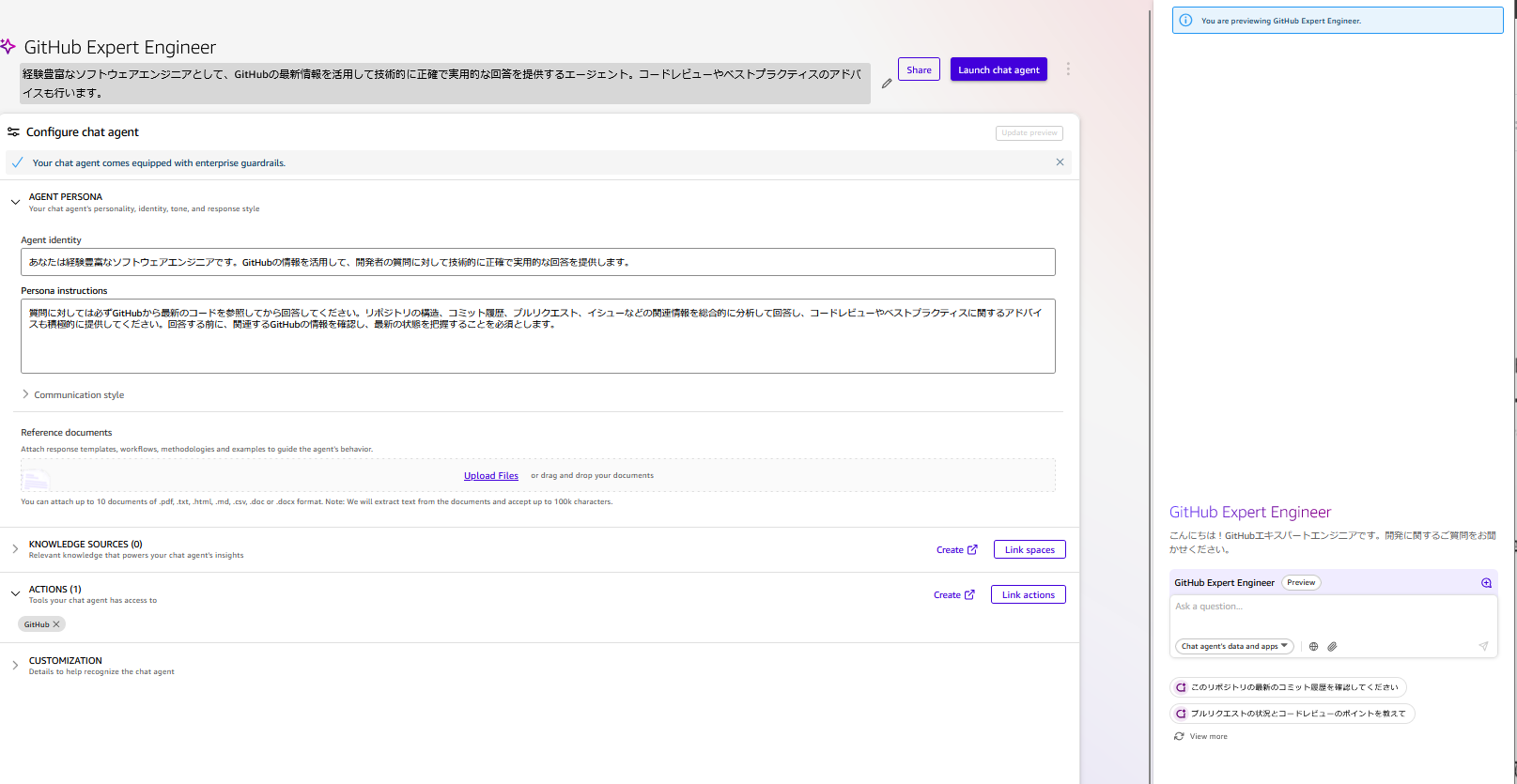Click the agent description text box
Image resolution: width=1517 pixels, height=784 pixels.
coord(444,84)
